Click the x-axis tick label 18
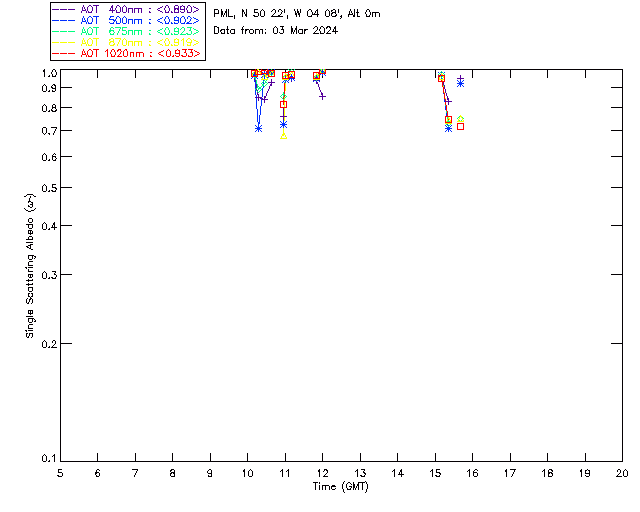Image resolution: width=640 pixels, height=512 pixels. point(547,473)
